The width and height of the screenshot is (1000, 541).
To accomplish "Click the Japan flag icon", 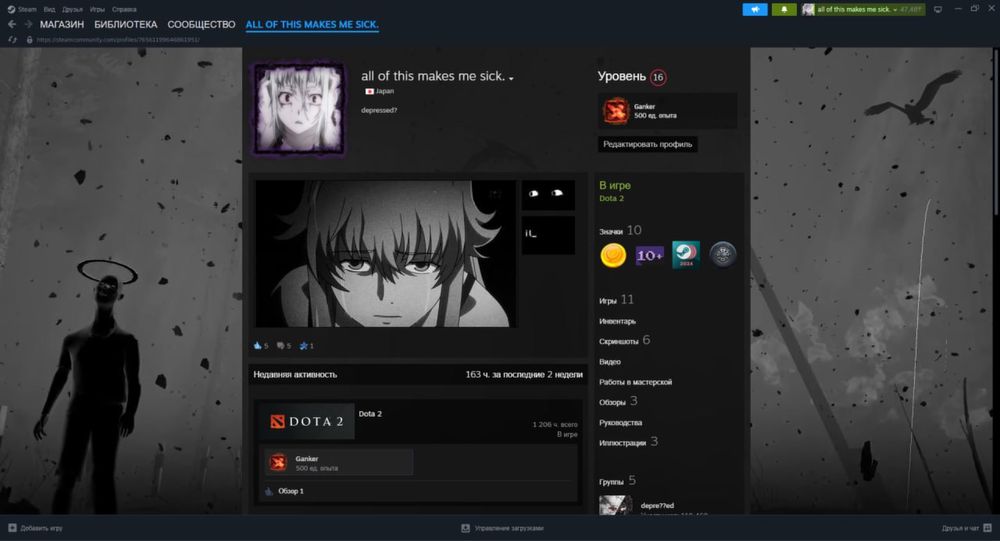I will coord(369,91).
